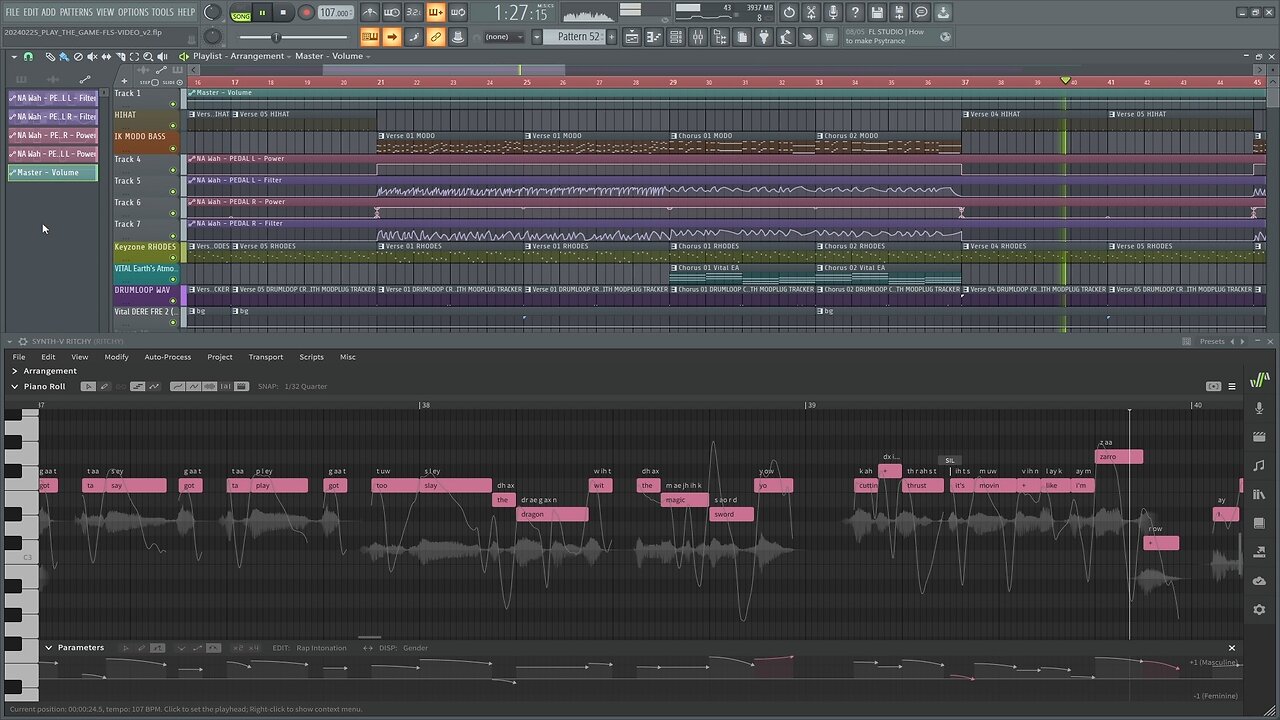
Task: Select the Keyzone RHODES track header
Action: click(145, 252)
